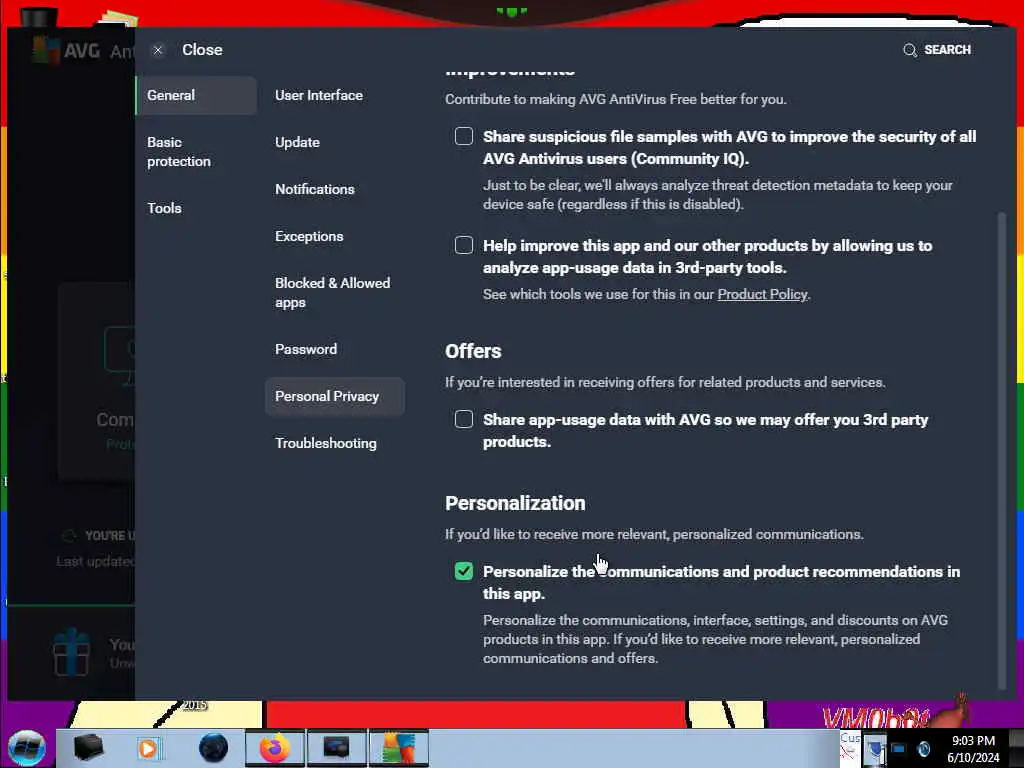Launch Windows Media Player from taskbar
This screenshot has height=768, width=1024.
click(x=148, y=748)
